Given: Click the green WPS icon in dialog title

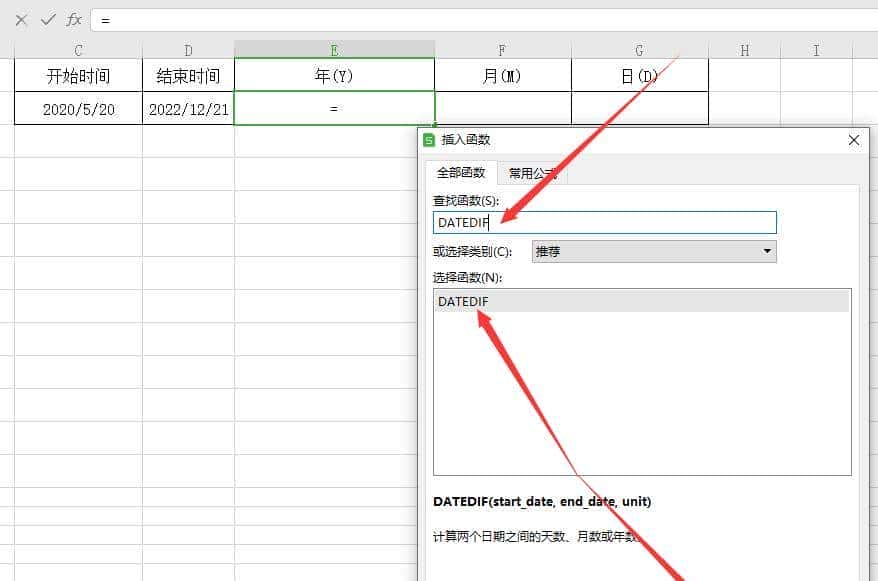Looking at the screenshot, I should tap(429, 140).
